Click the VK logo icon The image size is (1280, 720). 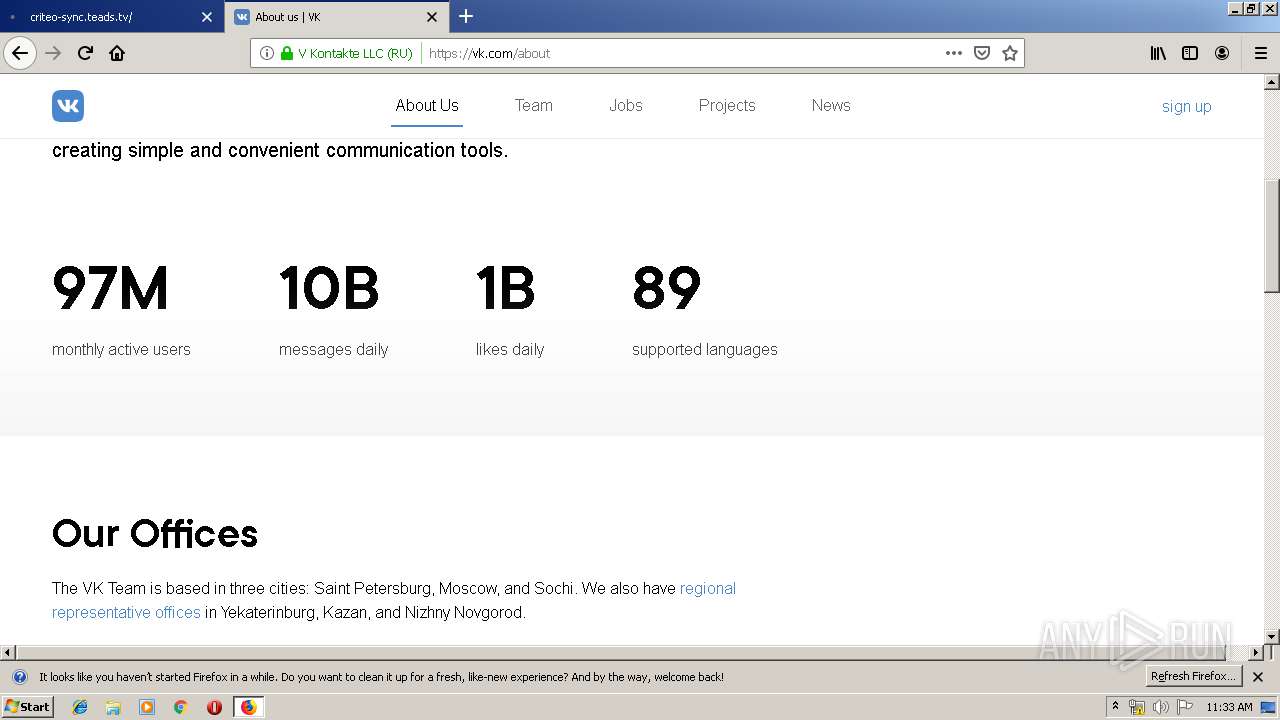68,106
